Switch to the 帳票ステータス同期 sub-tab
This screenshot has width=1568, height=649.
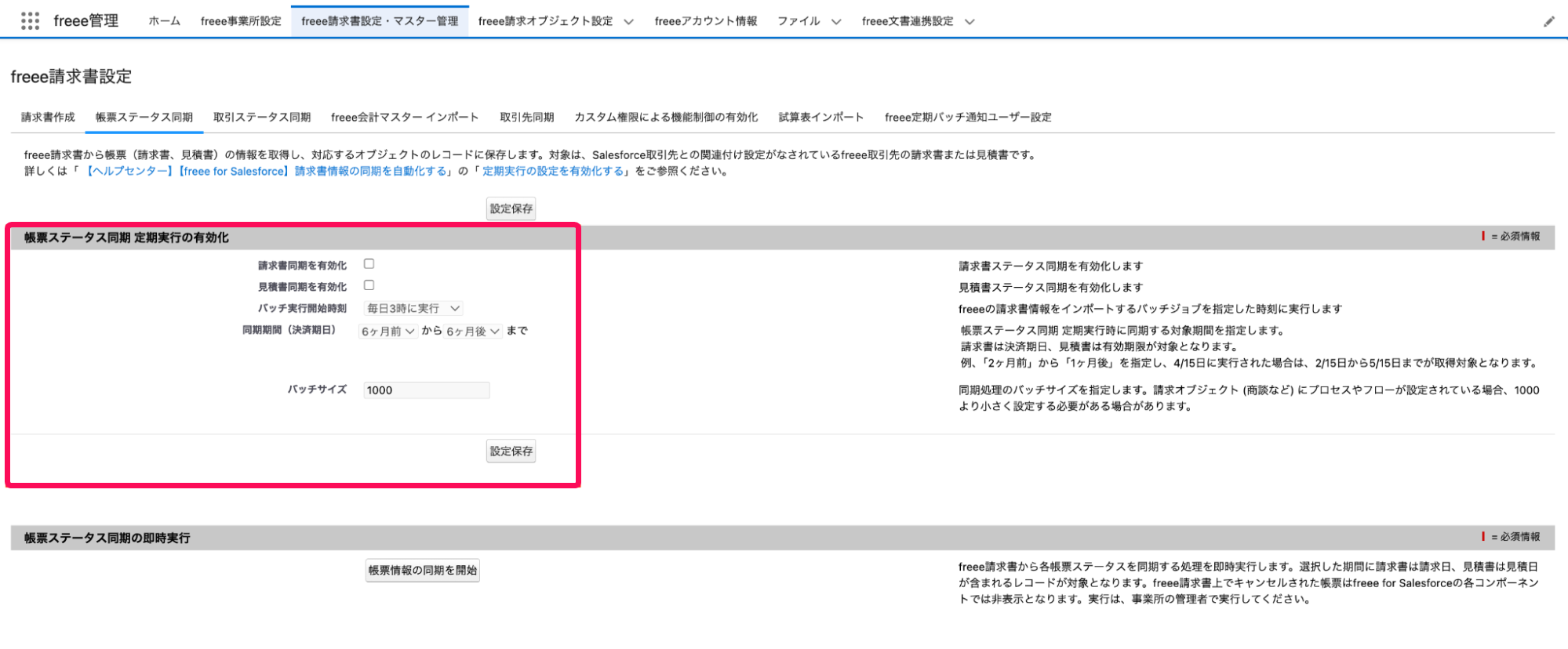[x=144, y=118]
